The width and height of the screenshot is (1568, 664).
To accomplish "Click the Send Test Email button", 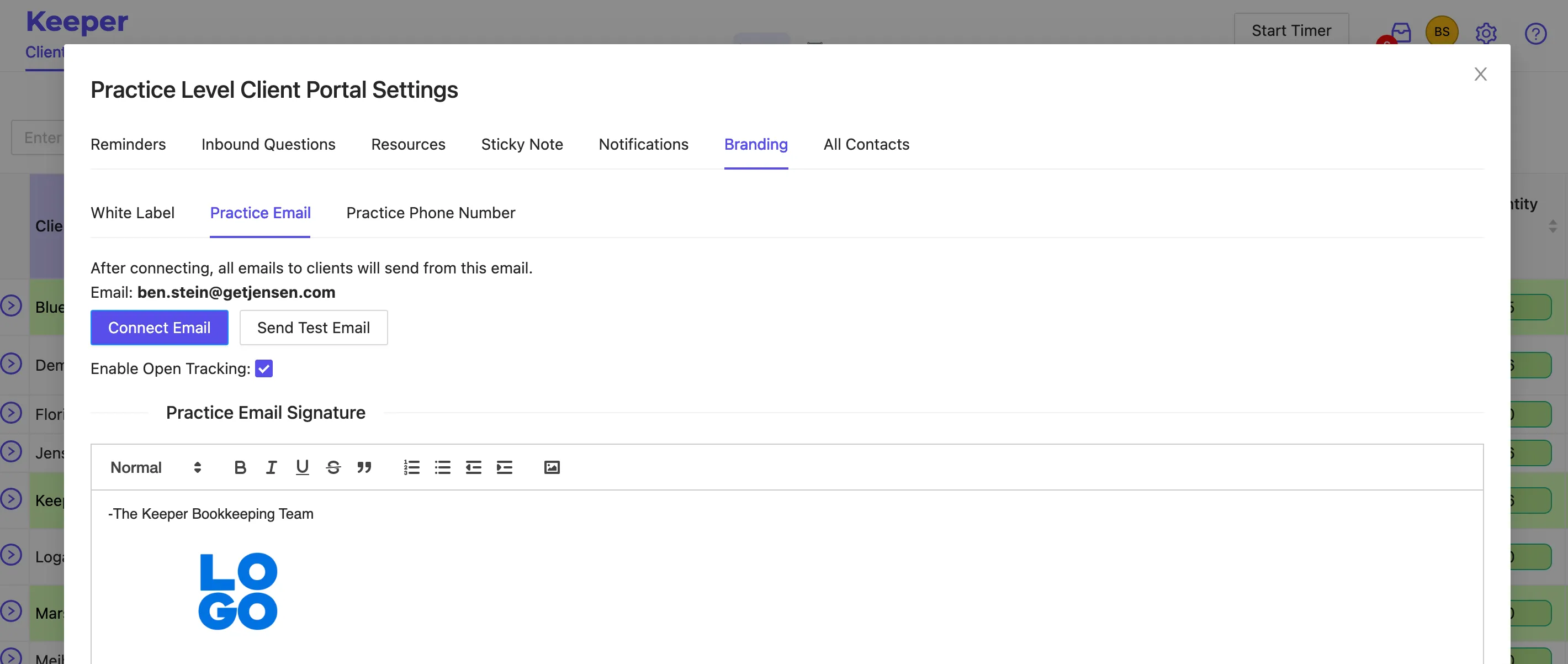I will 314,328.
